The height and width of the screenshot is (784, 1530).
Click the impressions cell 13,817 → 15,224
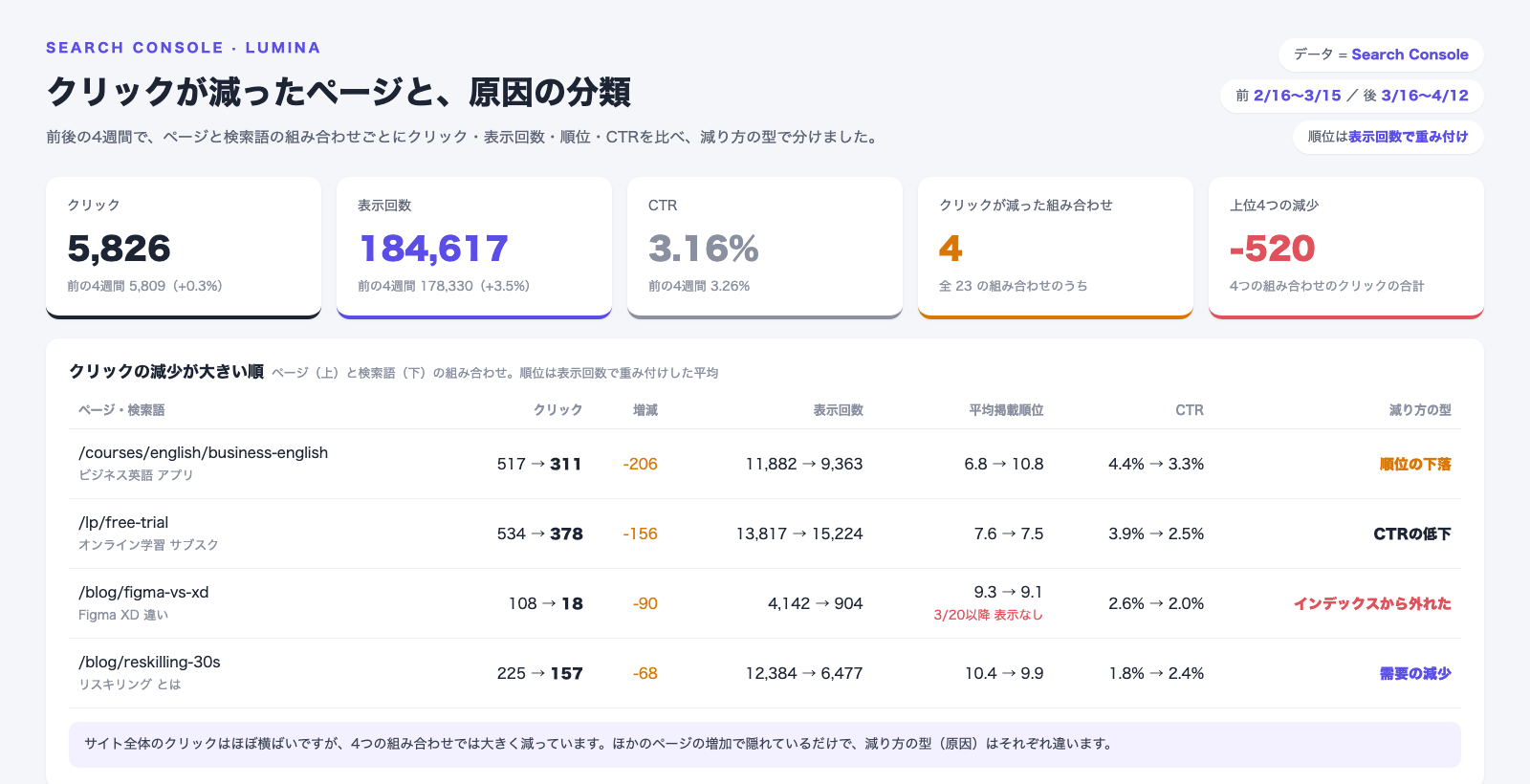point(799,534)
